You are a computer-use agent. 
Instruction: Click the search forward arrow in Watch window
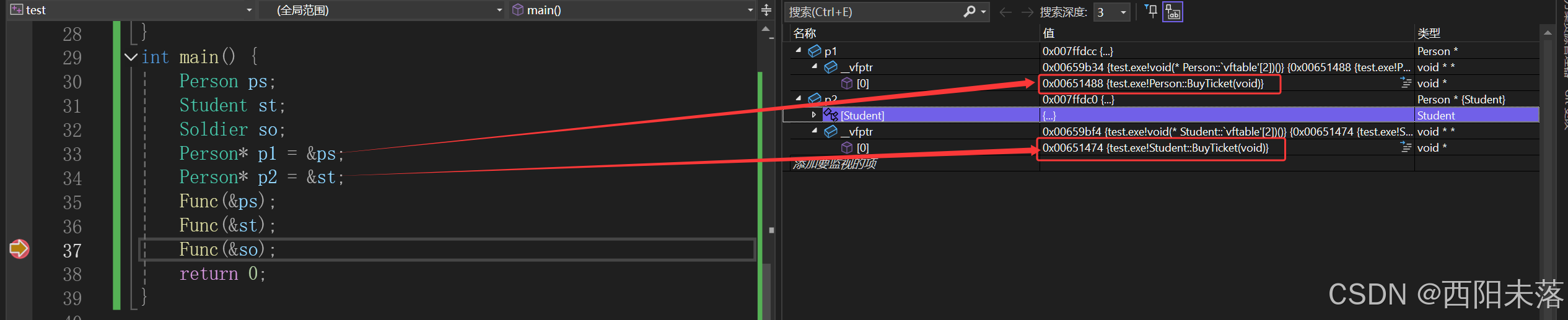[x=1027, y=12]
